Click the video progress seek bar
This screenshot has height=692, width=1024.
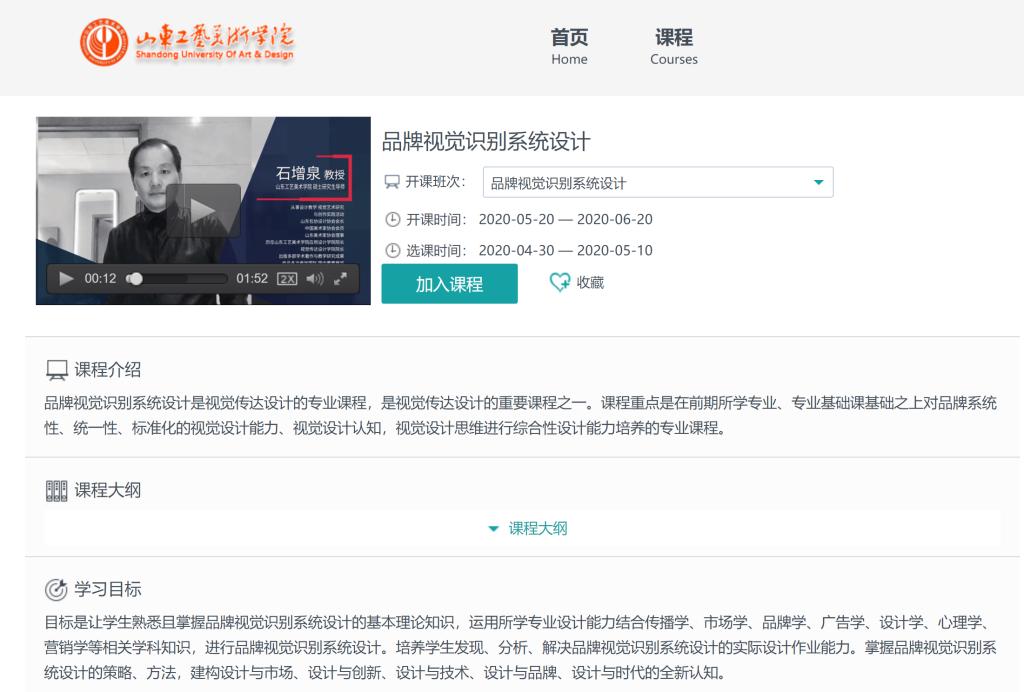coord(180,279)
